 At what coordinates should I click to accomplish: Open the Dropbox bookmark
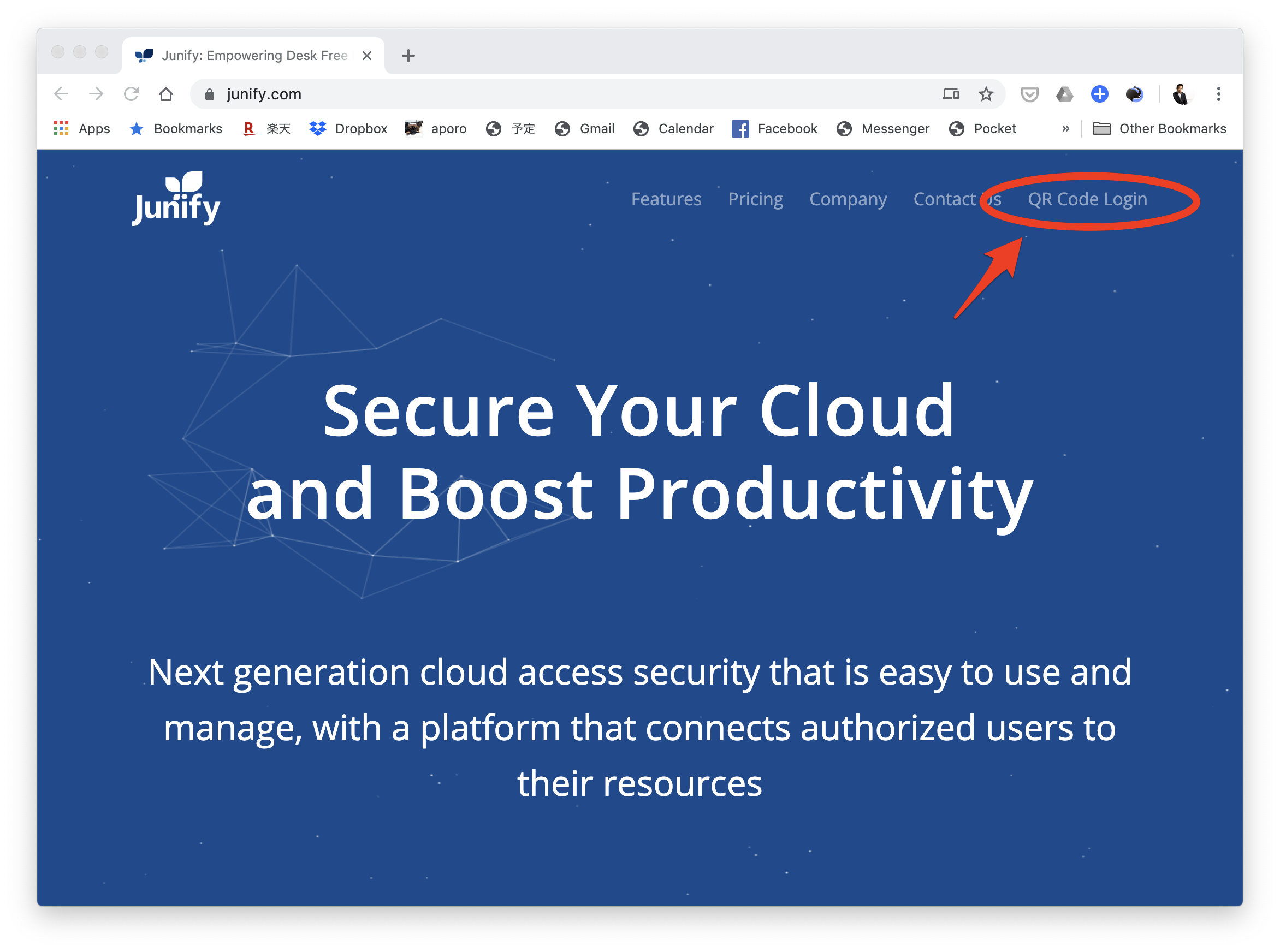tap(348, 128)
